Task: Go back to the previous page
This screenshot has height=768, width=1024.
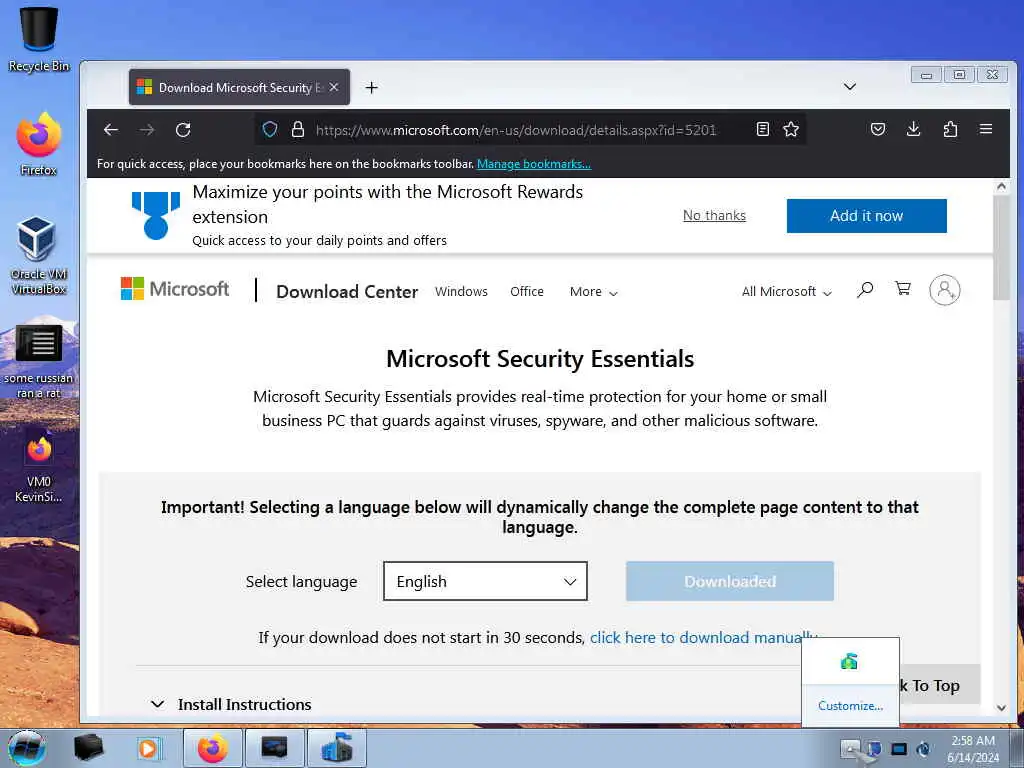Action: [111, 130]
